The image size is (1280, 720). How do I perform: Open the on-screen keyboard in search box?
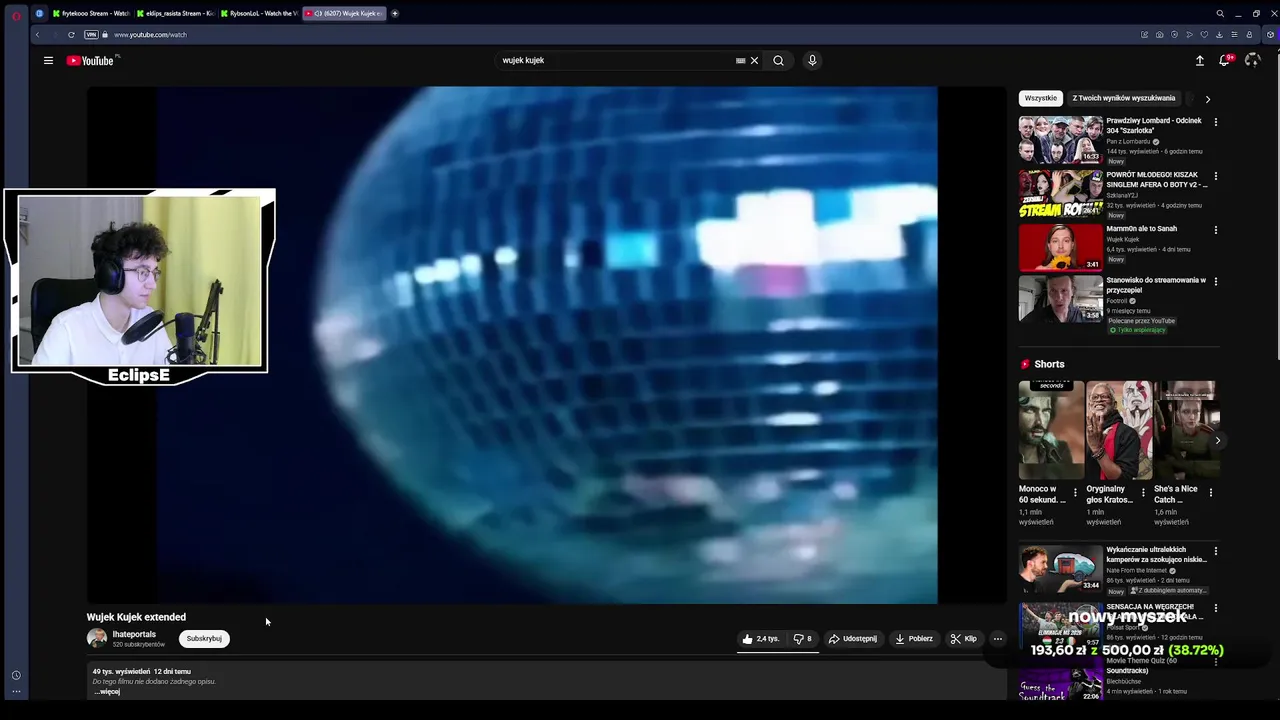[740, 60]
